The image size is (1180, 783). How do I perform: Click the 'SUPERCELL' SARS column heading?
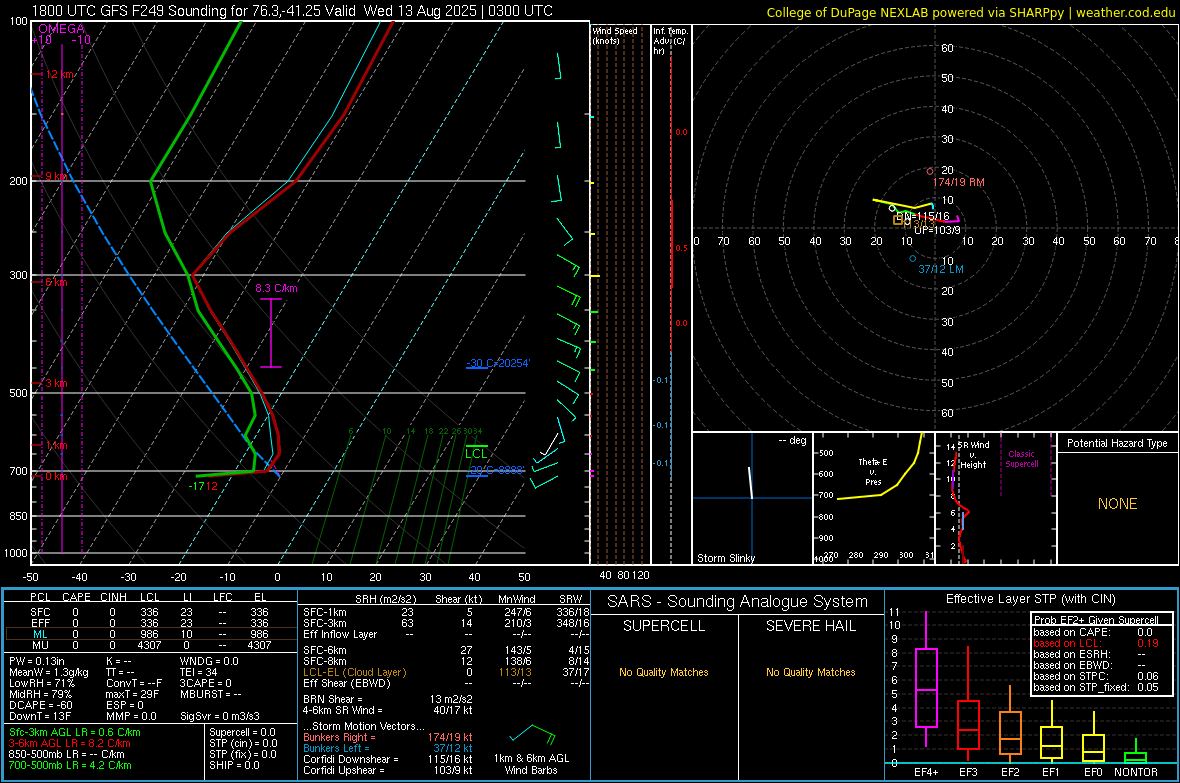click(664, 626)
